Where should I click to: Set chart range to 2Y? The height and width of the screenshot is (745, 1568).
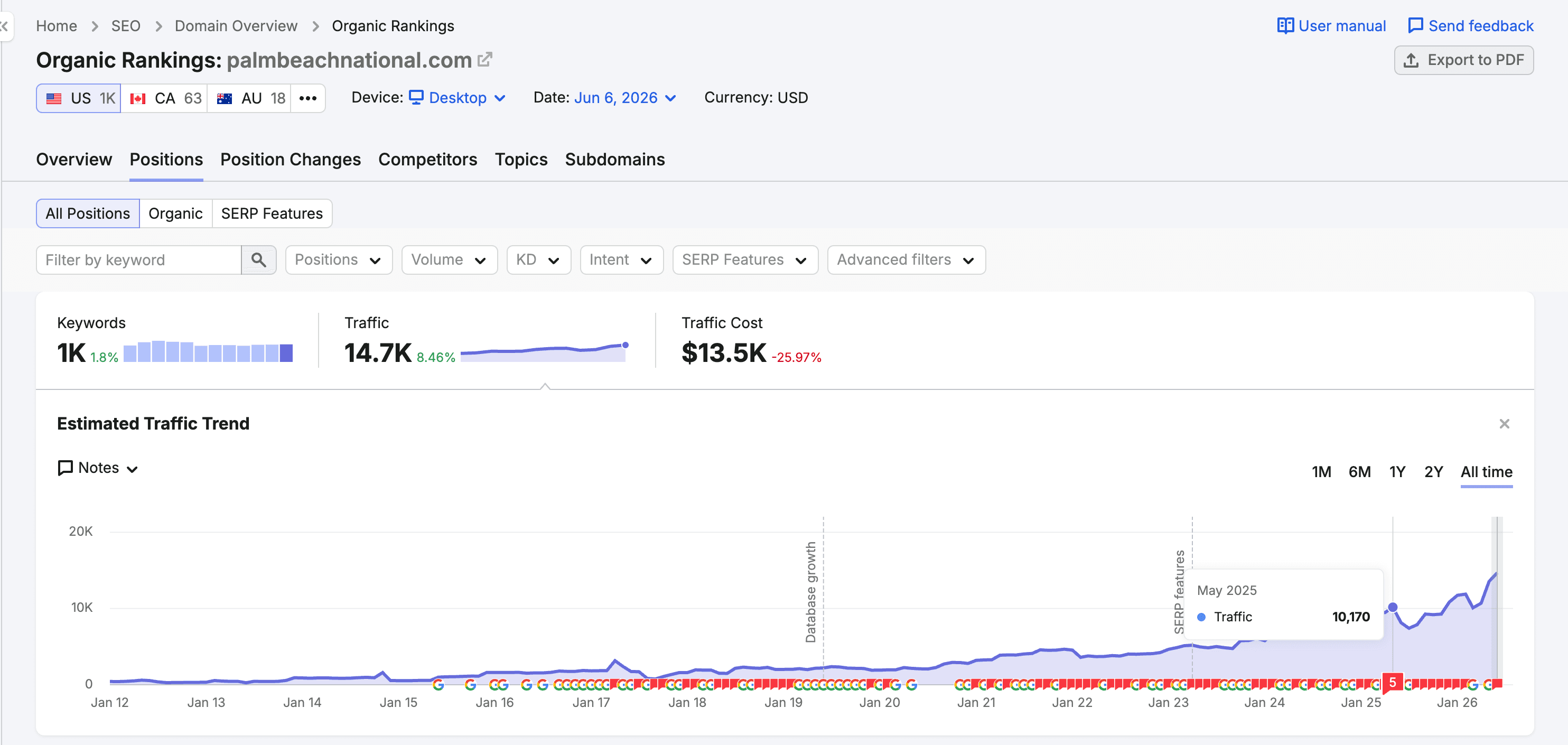point(1433,472)
